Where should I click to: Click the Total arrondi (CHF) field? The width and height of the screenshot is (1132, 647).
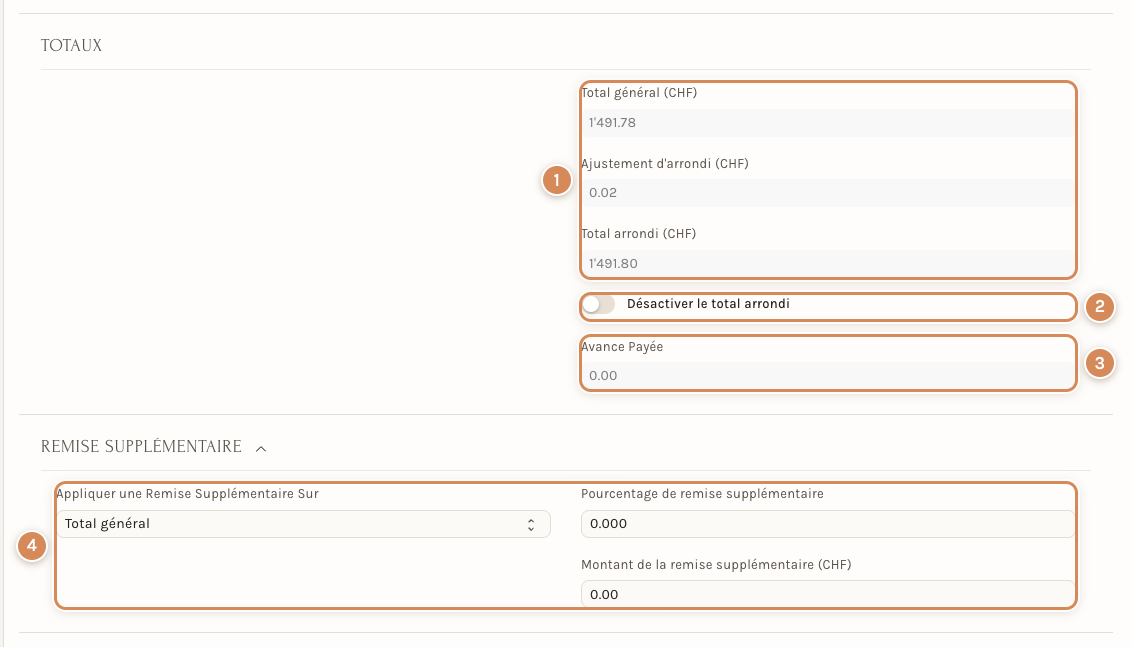point(827,264)
